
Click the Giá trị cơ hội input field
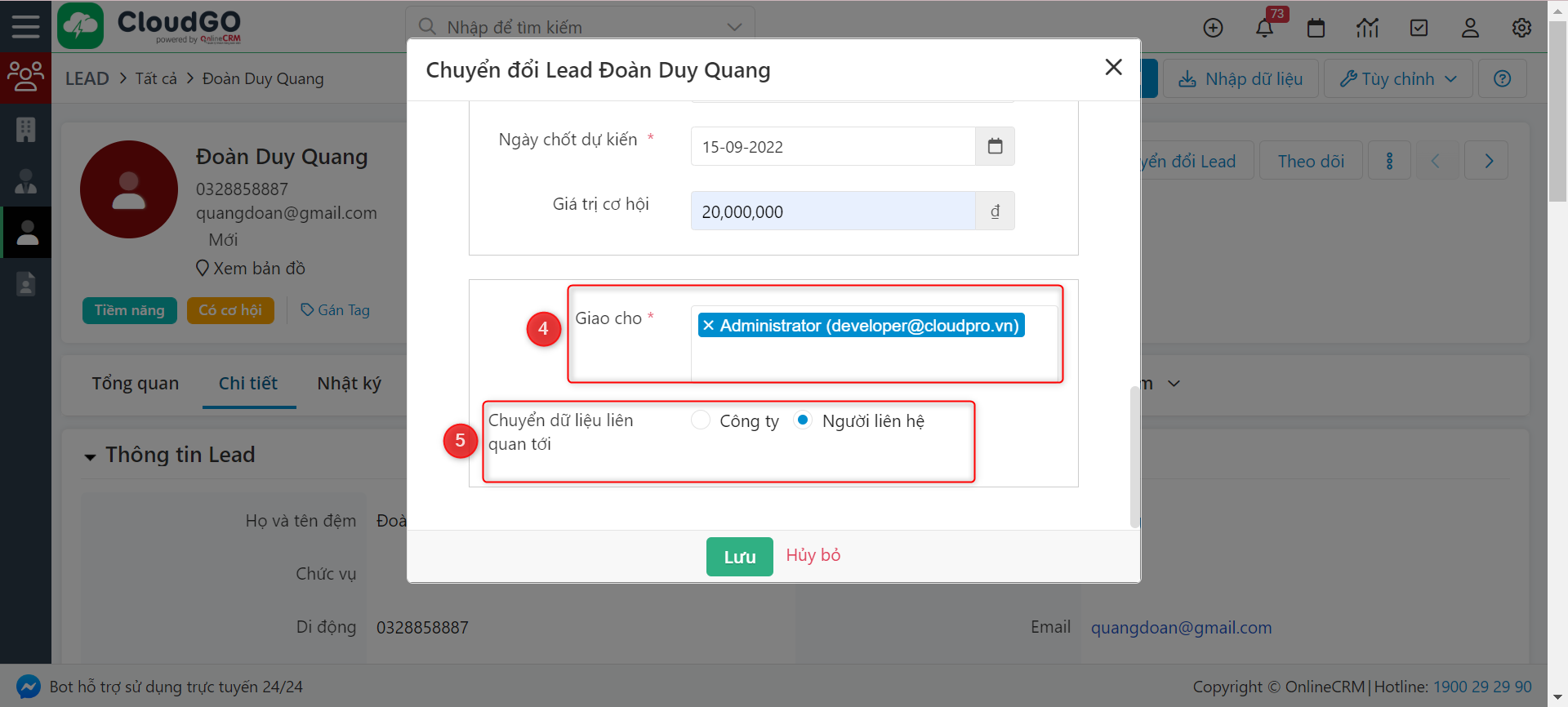point(833,211)
